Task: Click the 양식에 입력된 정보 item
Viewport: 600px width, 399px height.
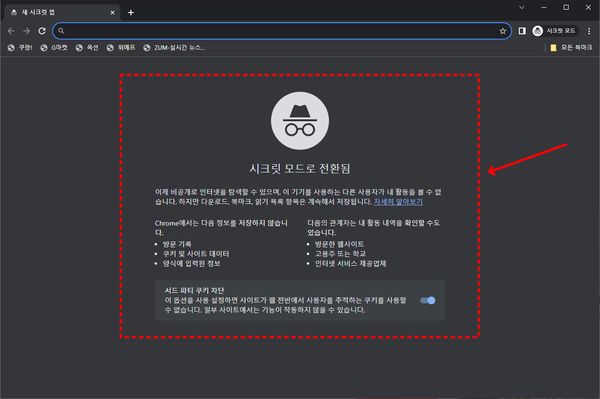Action: point(191,264)
